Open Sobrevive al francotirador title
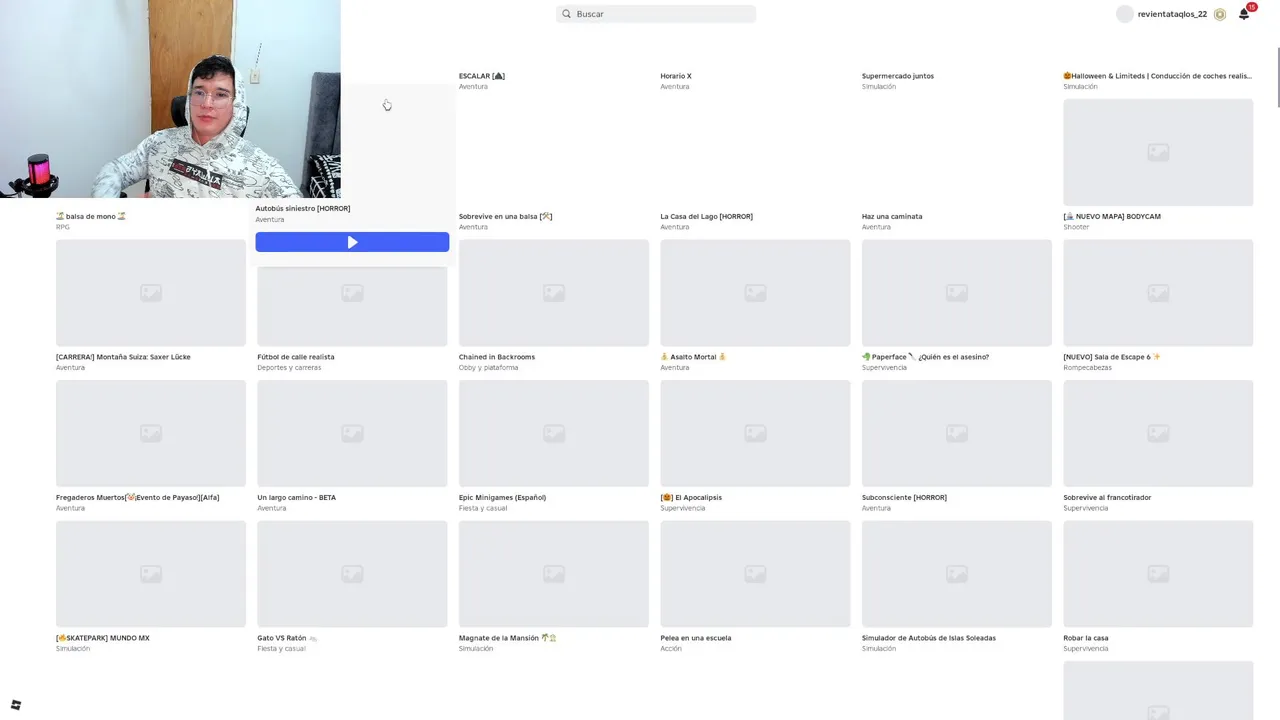1280x720 pixels. 1107,497
